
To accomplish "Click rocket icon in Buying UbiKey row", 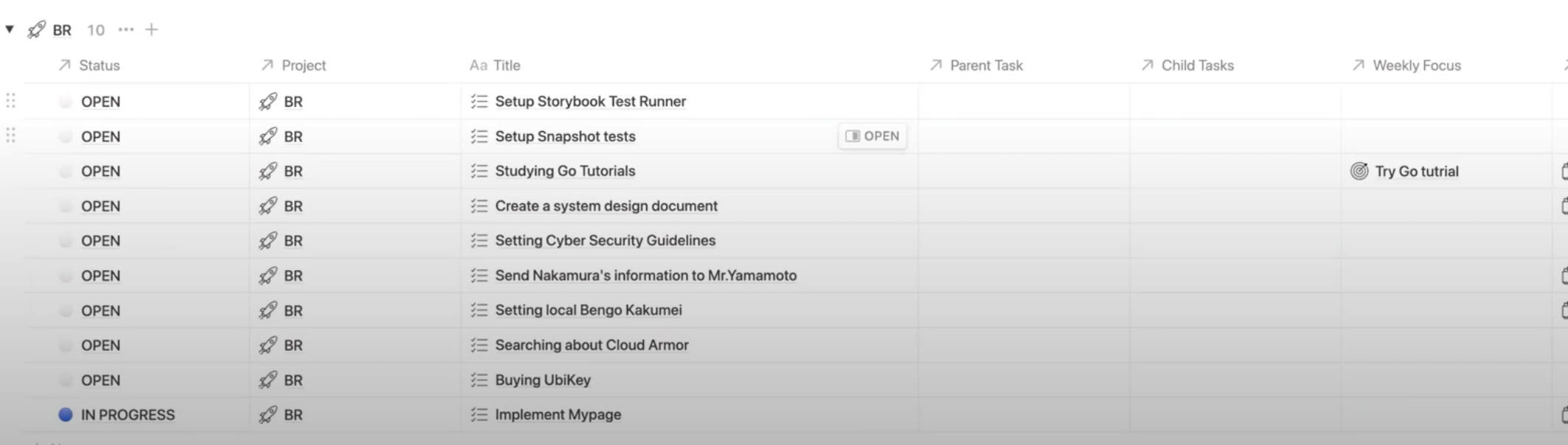I will (x=268, y=380).
